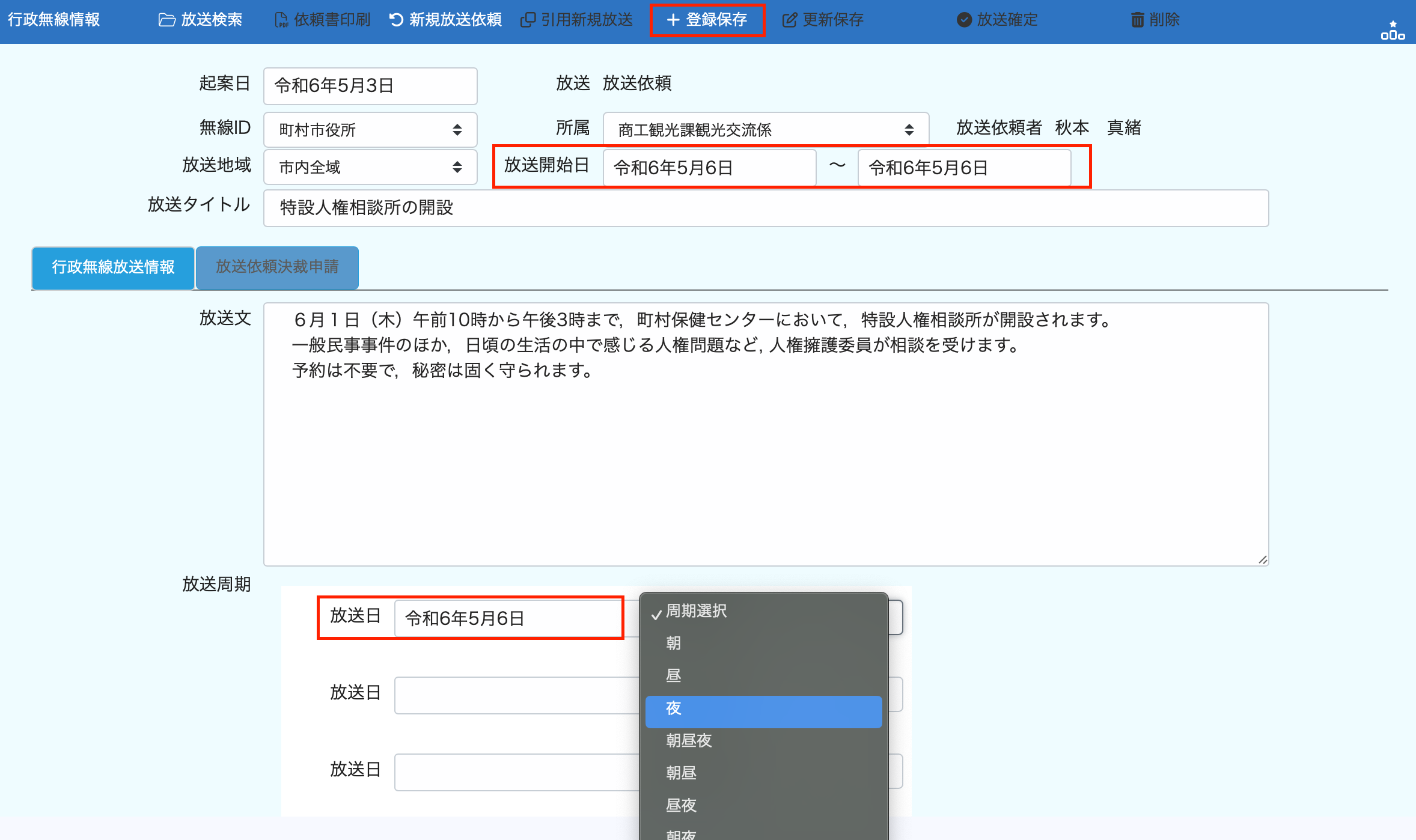This screenshot has height=840, width=1416.
Task: Open the 無線ID dropdown showing 町村市役所
Action: [370, 130]
